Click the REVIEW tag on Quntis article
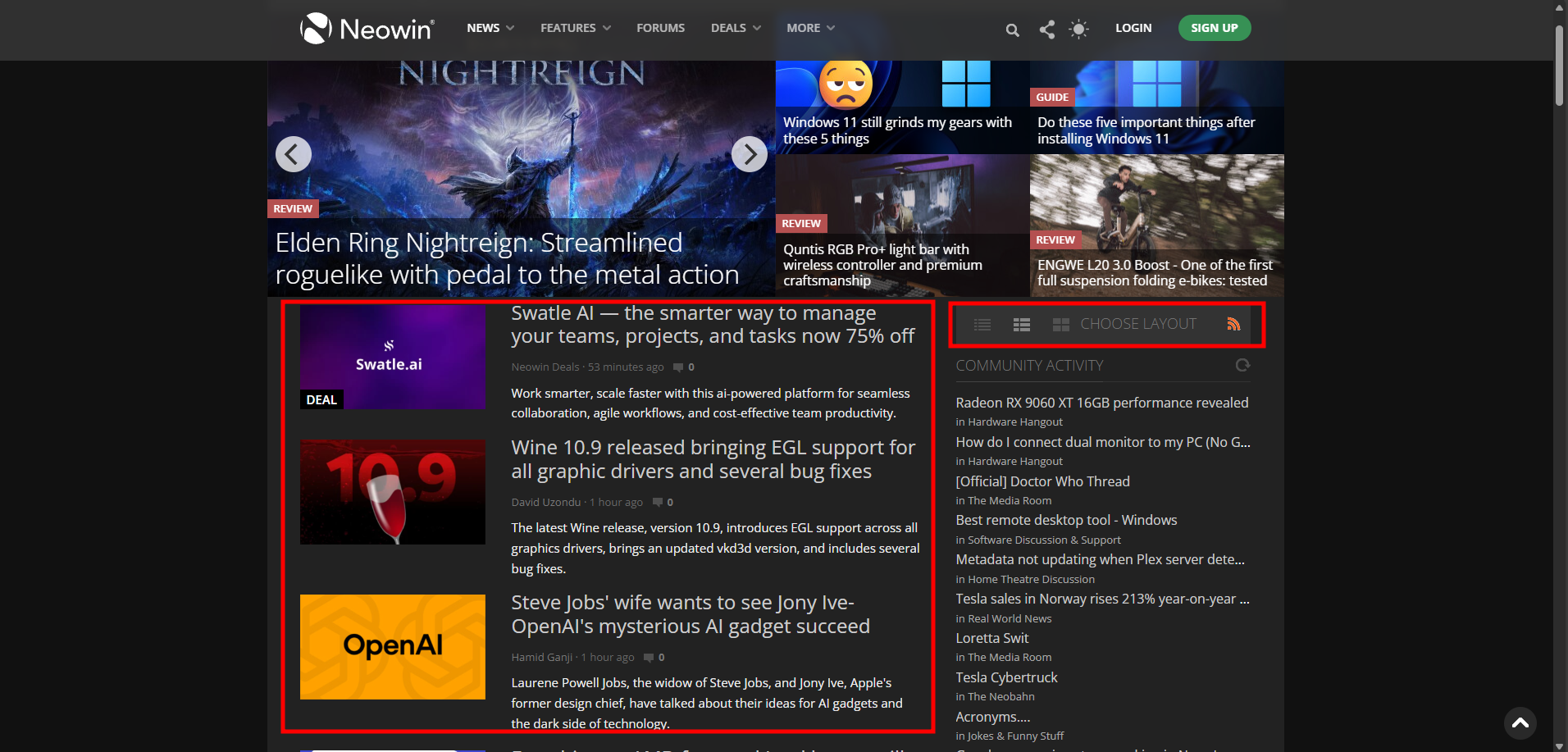 point(801,224)
